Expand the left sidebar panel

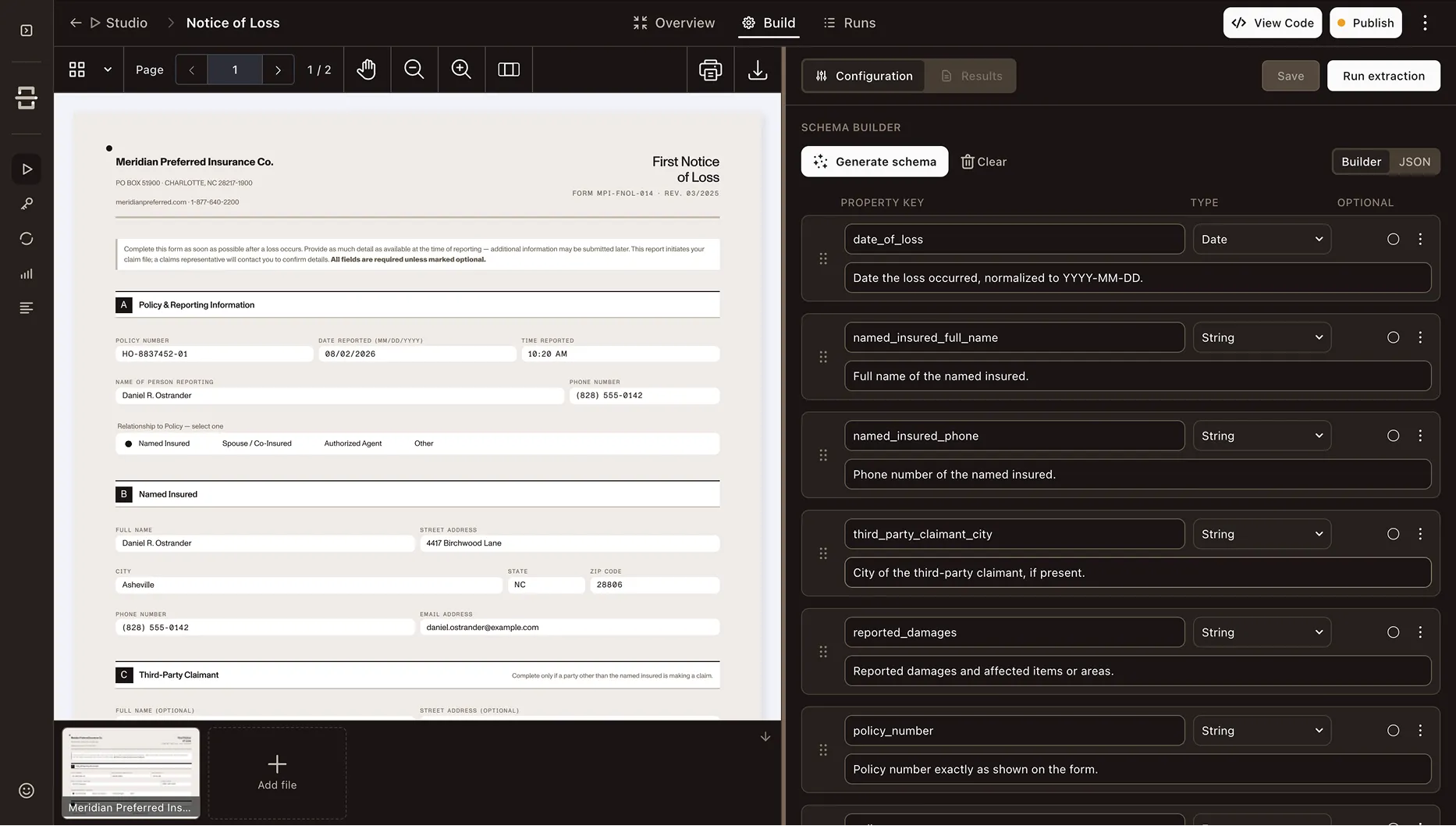point(27,30)
